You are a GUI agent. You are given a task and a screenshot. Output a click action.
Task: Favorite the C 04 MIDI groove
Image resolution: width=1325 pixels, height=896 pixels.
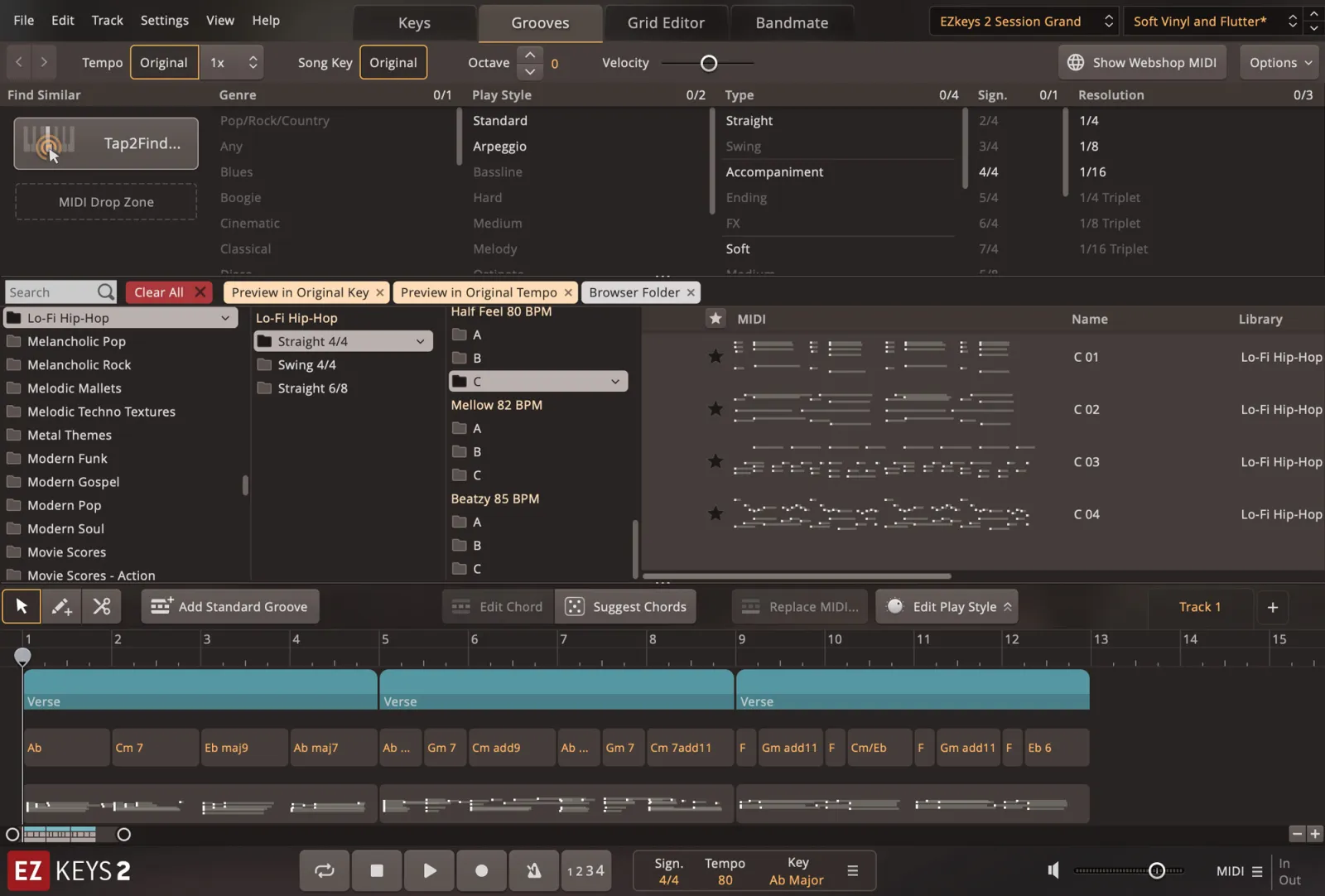tap(715, 514)
